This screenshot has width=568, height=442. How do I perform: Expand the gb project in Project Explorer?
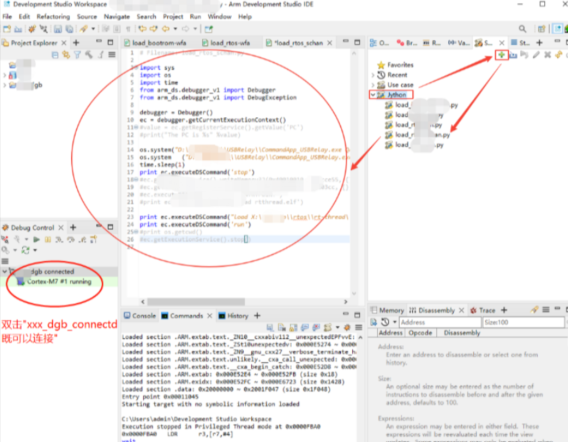point(4,86)
